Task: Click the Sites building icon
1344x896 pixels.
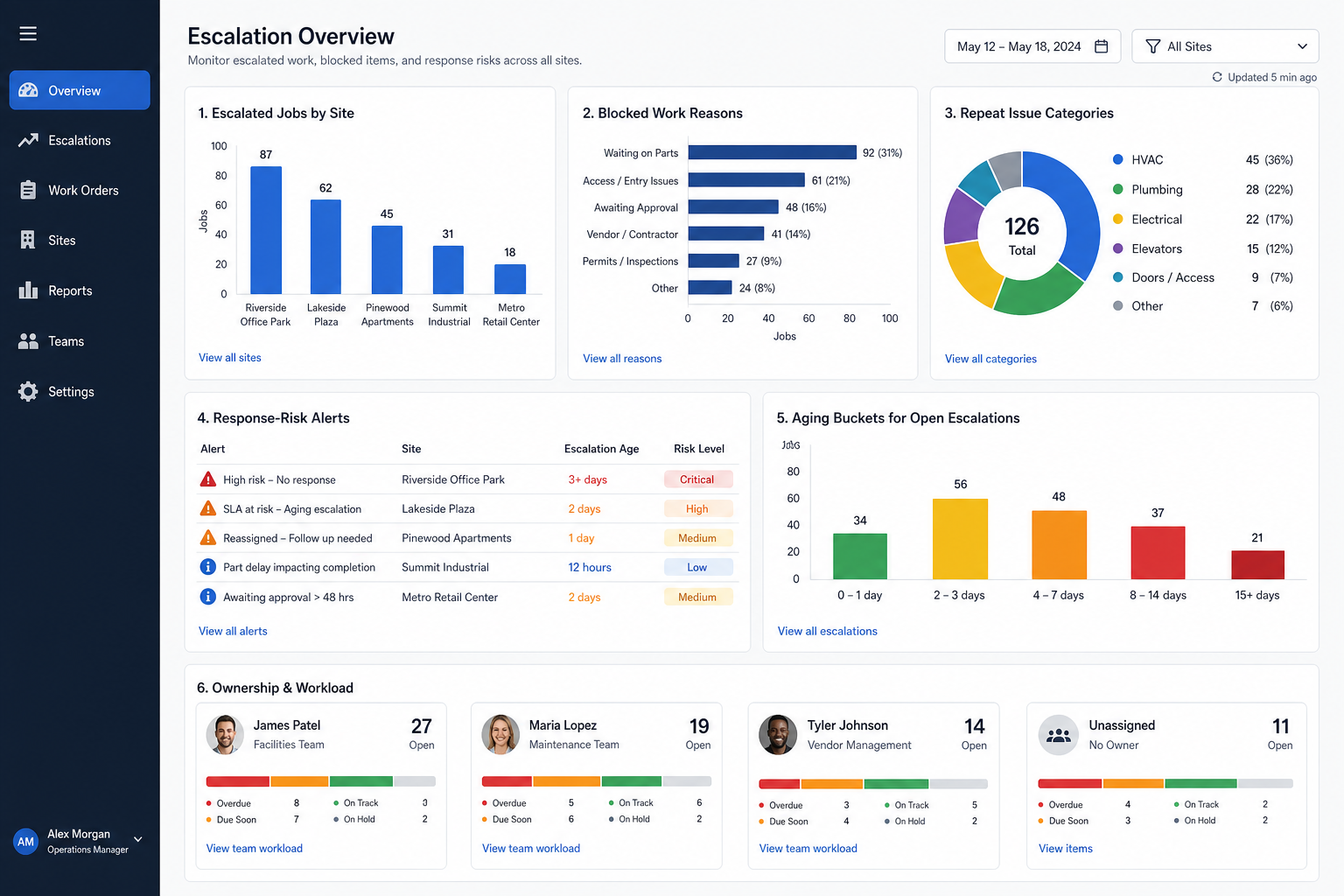Action: 28,240
